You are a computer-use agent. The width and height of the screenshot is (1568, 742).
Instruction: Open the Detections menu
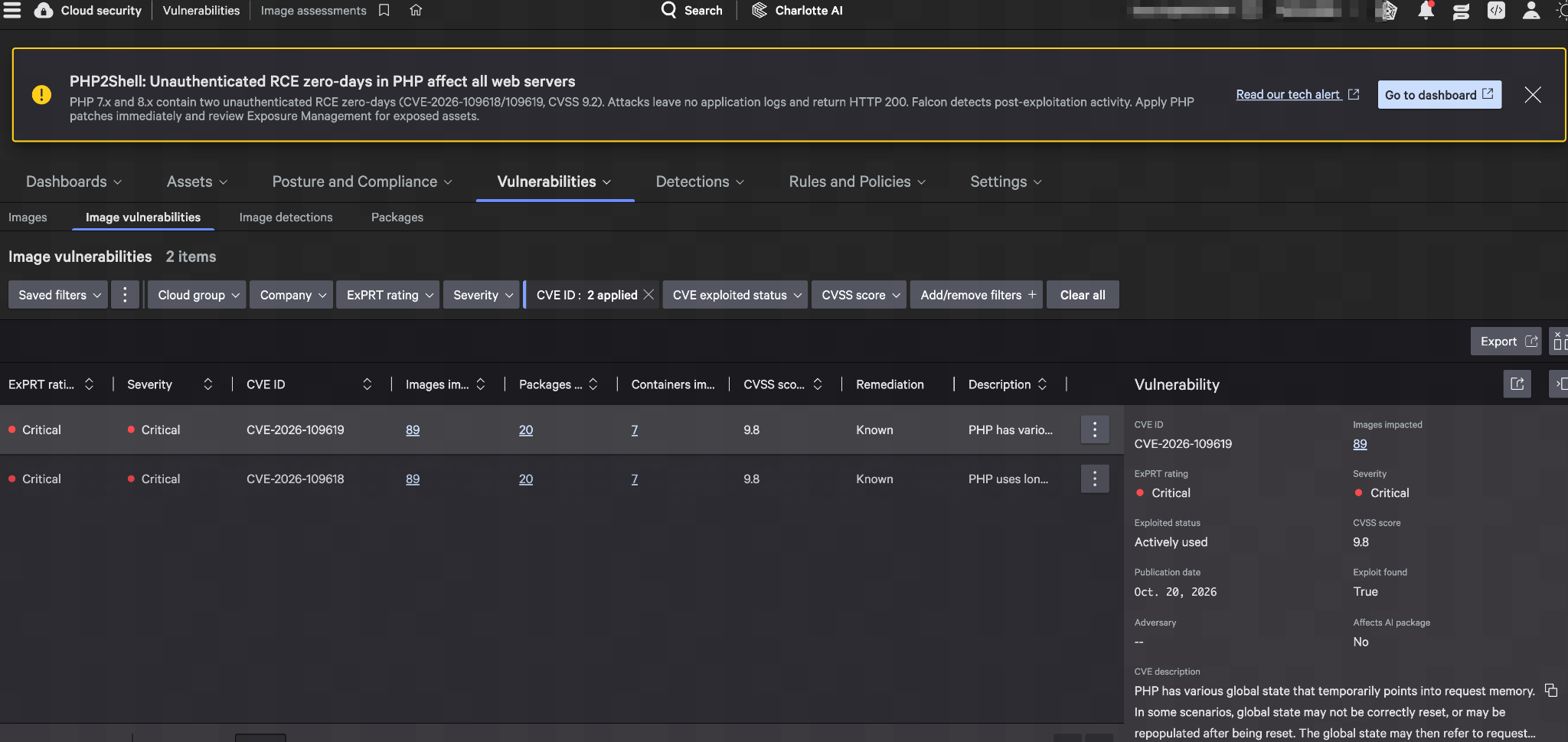pyautogui.click(x=700, y=181)
